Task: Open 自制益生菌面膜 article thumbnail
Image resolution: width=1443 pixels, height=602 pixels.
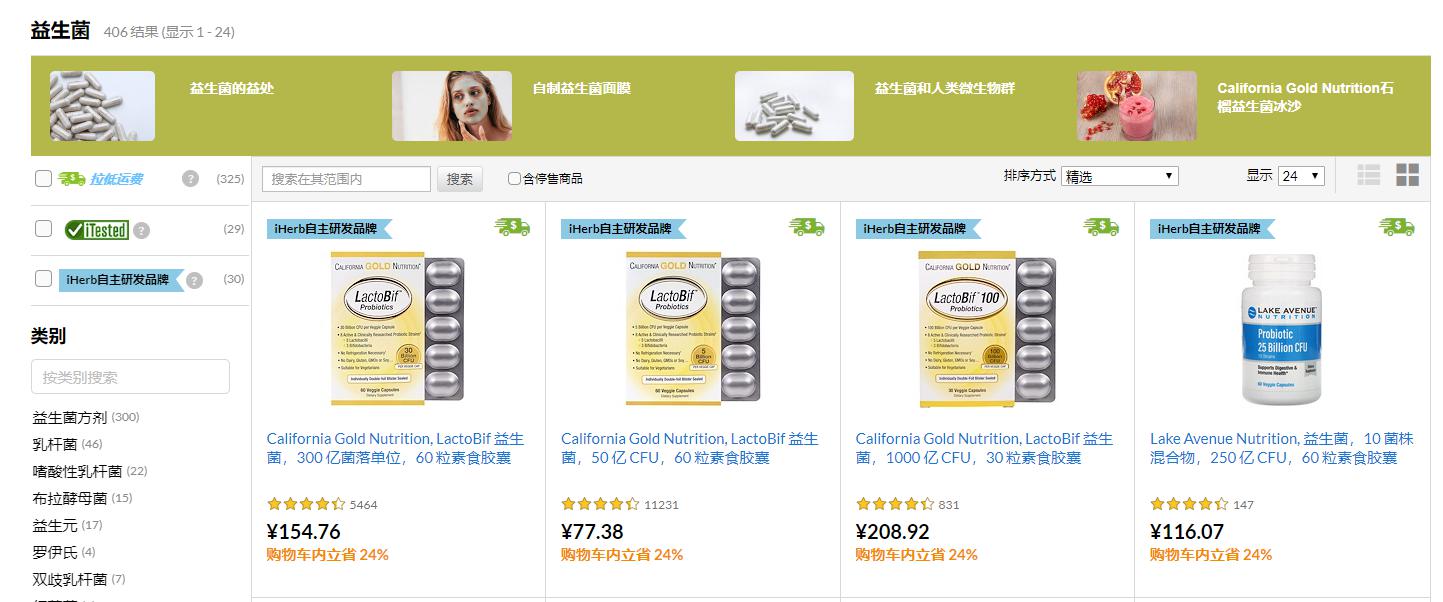Action: click(x=451, y=106)
